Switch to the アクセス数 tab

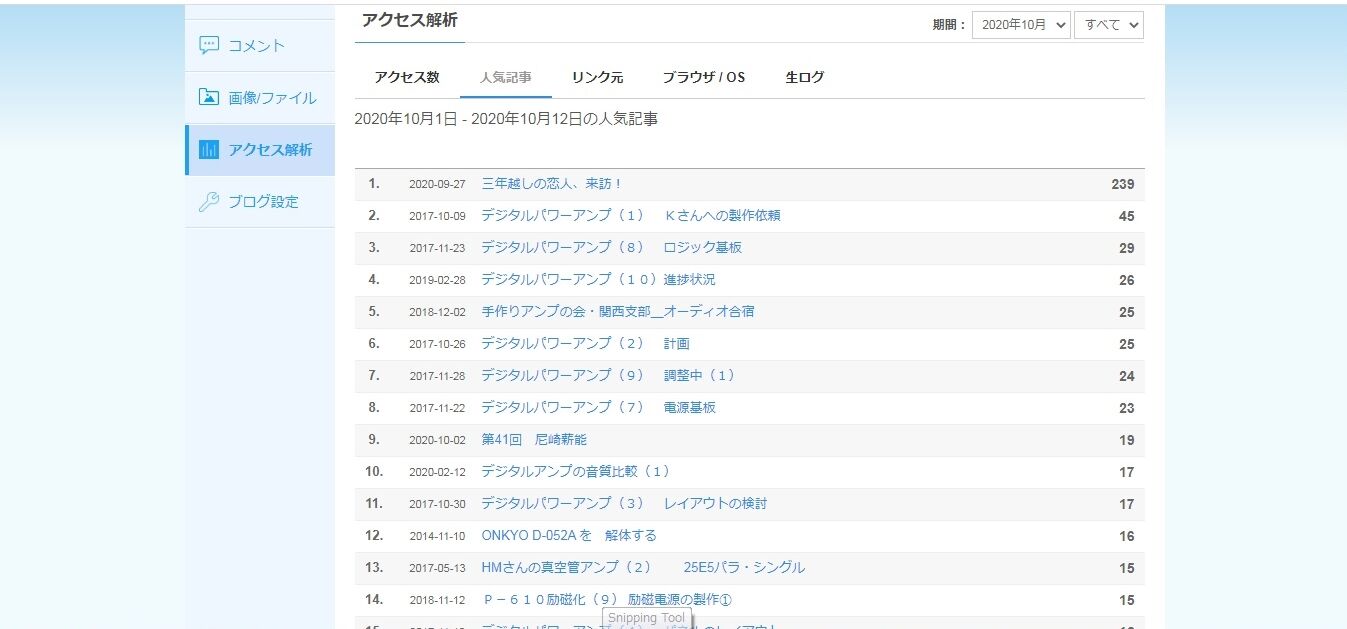point(407,77)
